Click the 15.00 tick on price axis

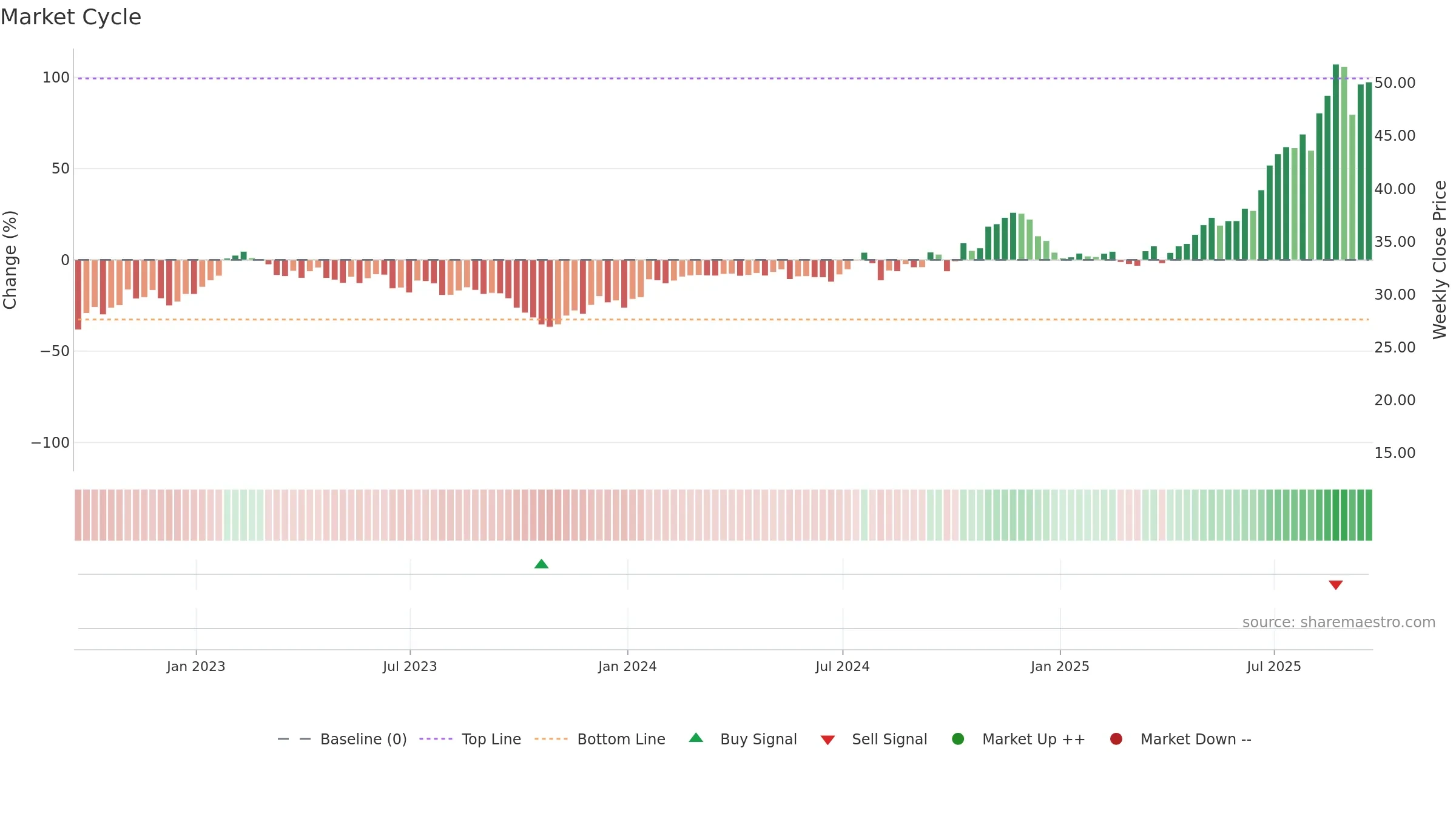1395,453
